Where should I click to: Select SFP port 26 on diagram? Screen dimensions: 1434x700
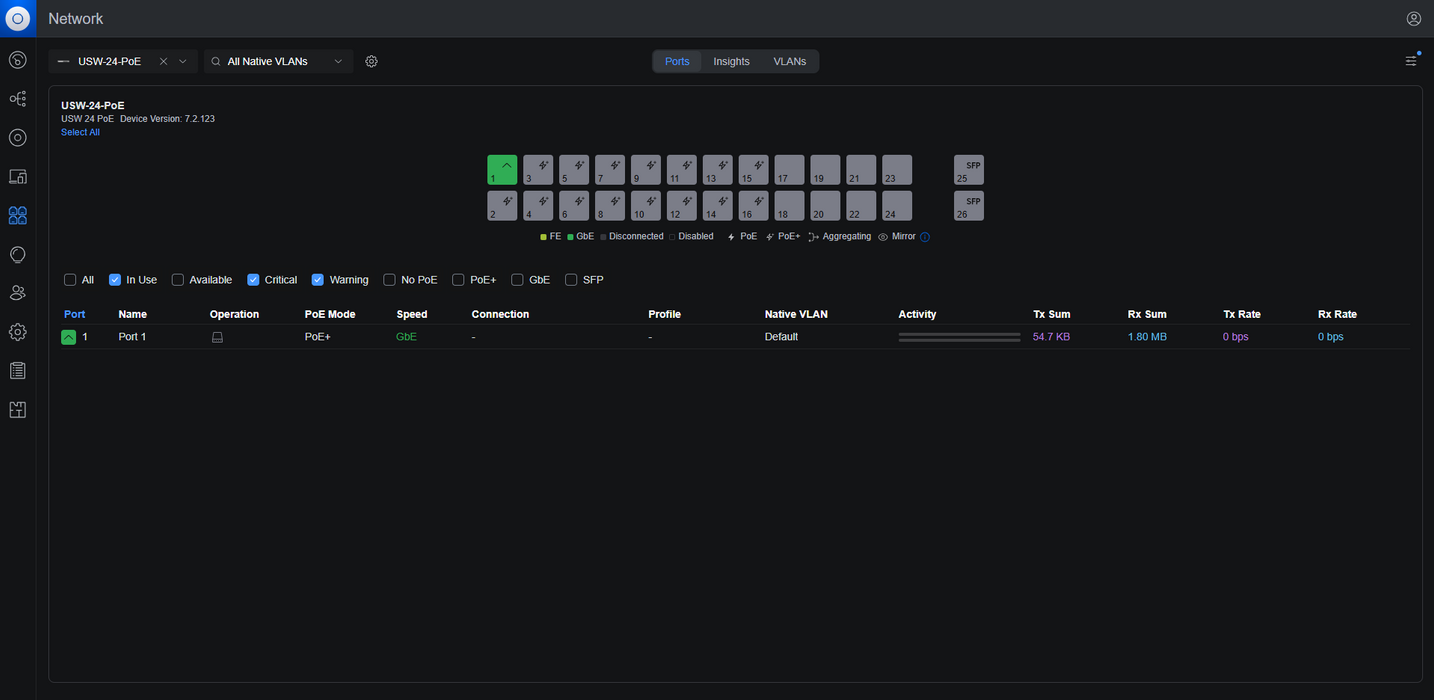click(x=969, y=206)
